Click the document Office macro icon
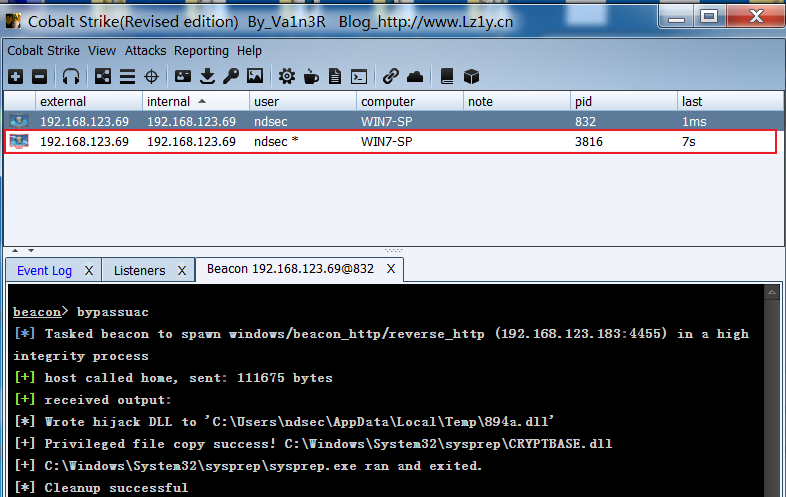The height and width of the screenshot is (497, 786). click(335, 77)
